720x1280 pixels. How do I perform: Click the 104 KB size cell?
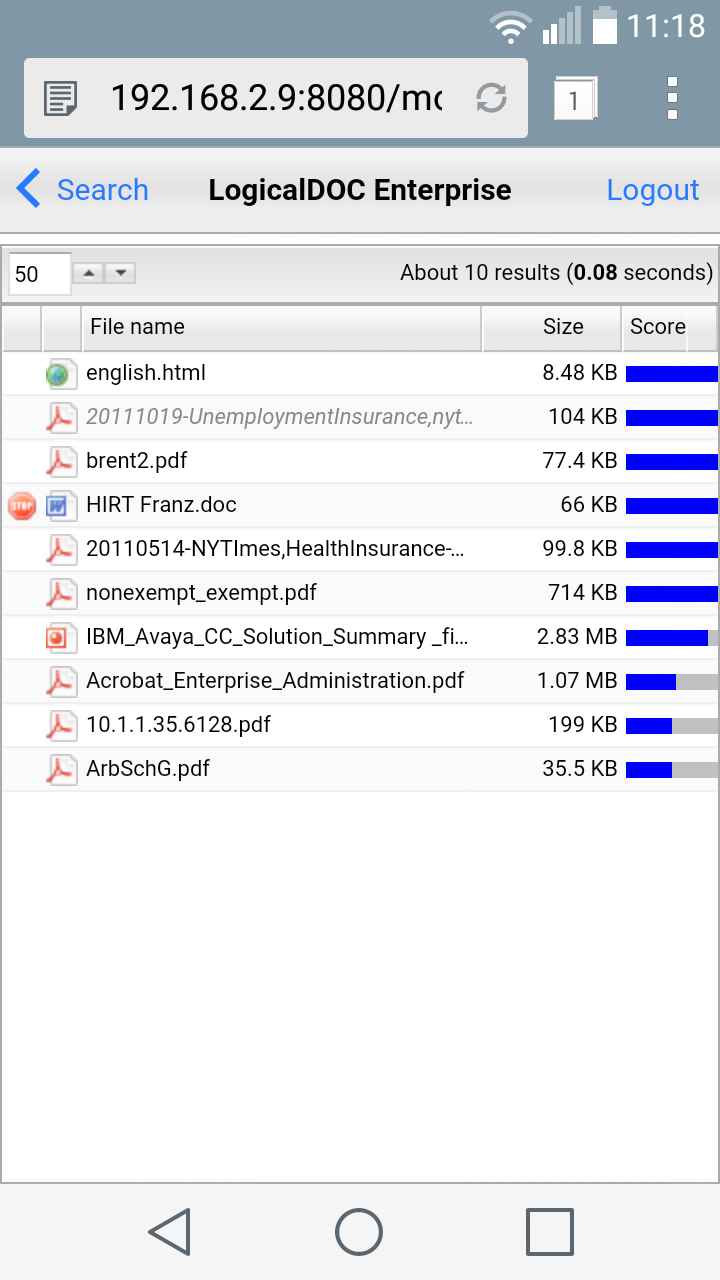point(583,417)
